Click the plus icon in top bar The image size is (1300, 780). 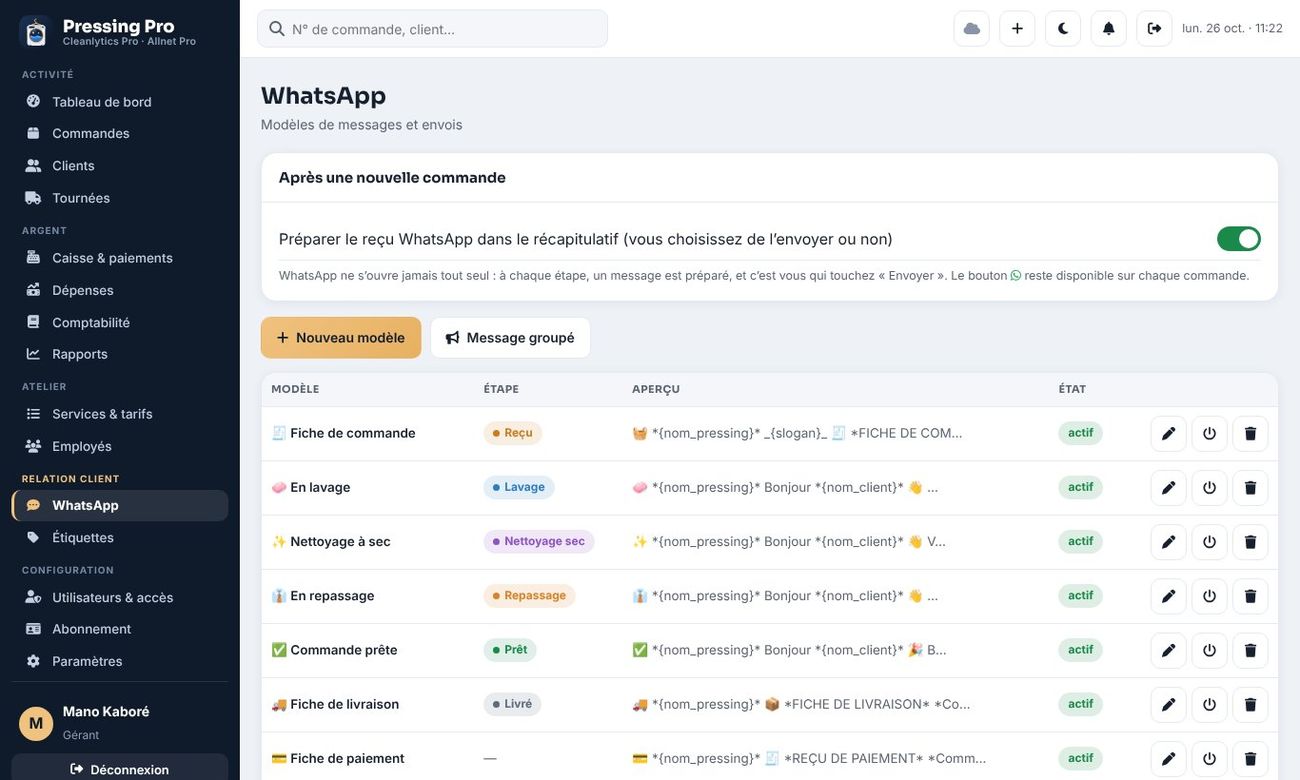1017,28
